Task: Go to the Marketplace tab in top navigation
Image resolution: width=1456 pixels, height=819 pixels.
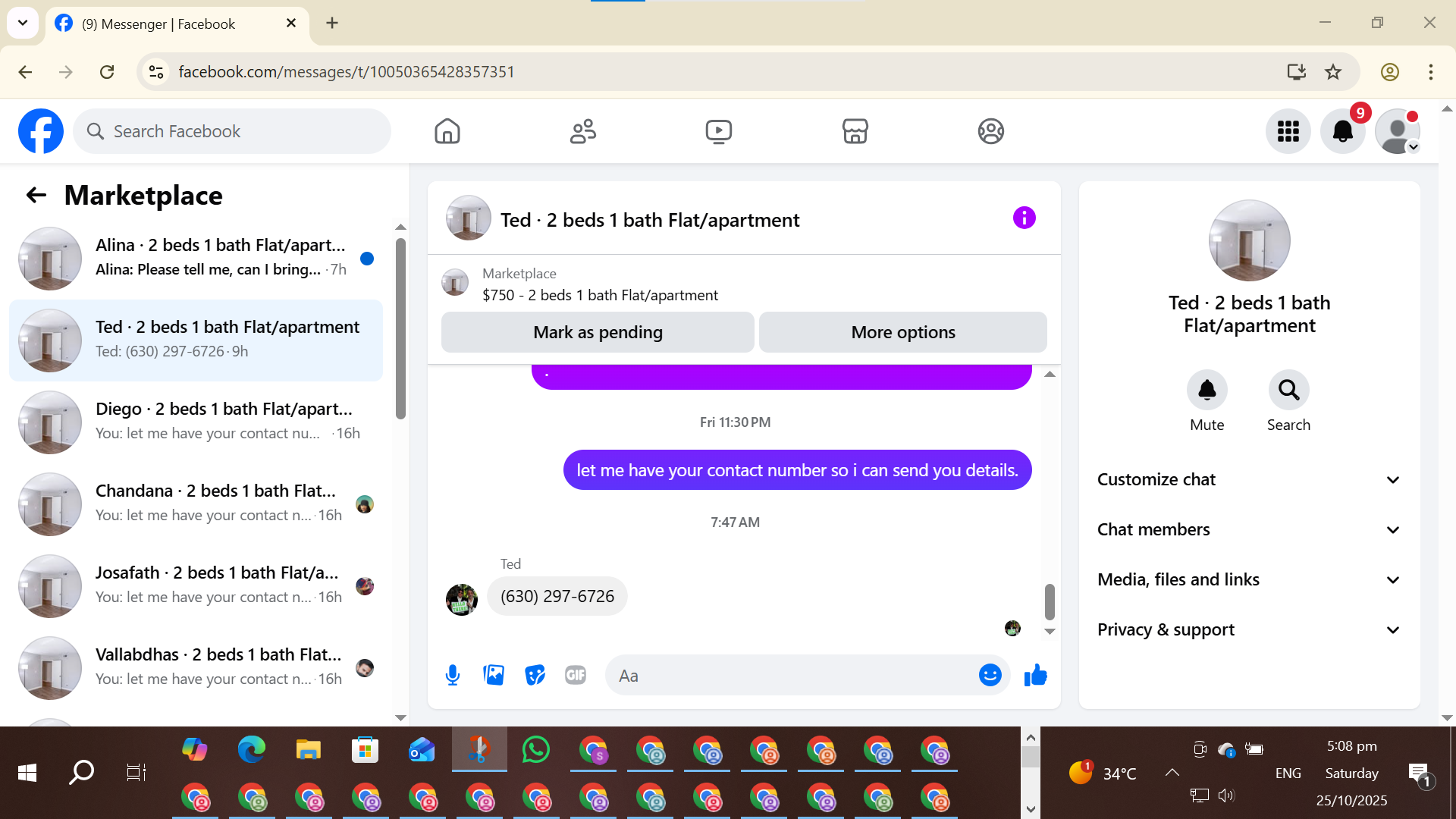Action: click(x=855, y=131)
